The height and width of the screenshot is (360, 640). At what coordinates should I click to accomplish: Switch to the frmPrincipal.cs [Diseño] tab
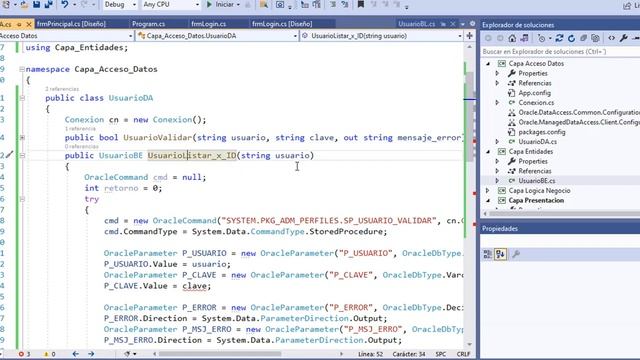click(x=71, y=24)
